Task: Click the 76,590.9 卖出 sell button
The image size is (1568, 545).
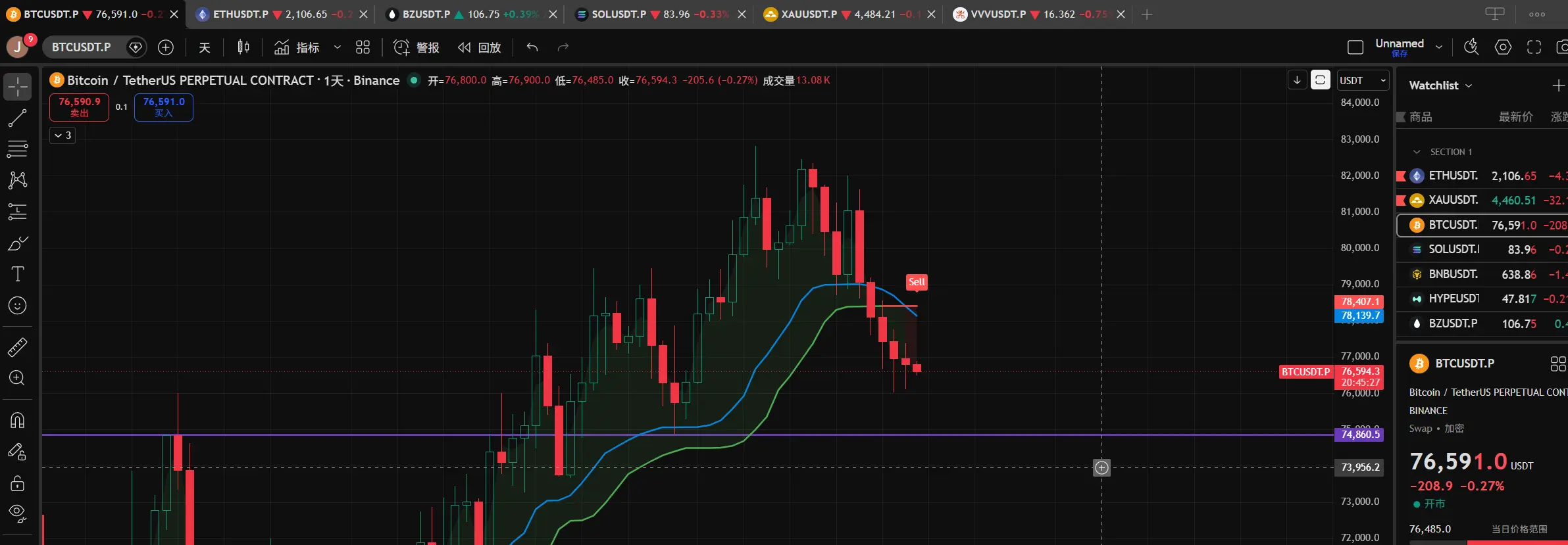Action: (79, 107)
